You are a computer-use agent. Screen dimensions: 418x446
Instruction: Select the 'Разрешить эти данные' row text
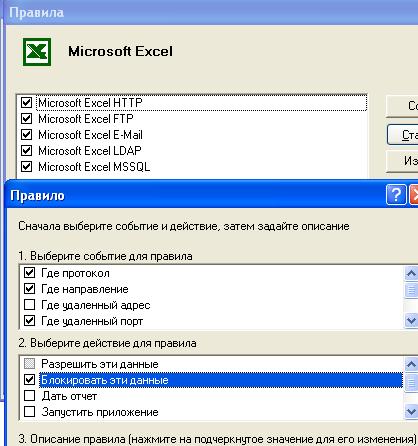pos(100,364)
